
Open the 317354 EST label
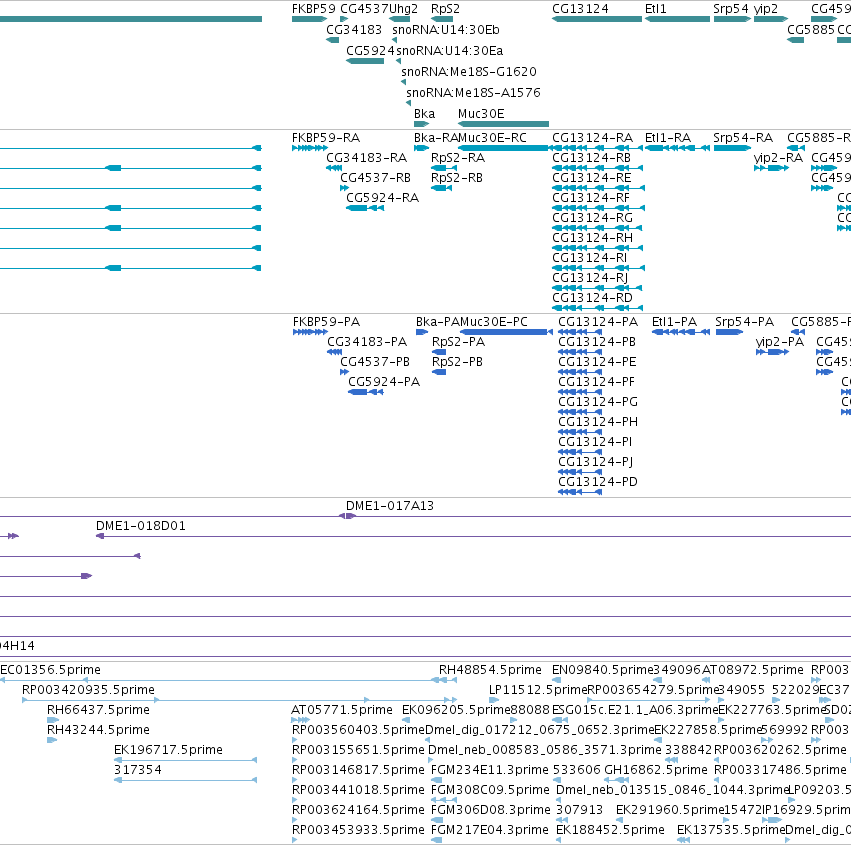coord(137,770)
